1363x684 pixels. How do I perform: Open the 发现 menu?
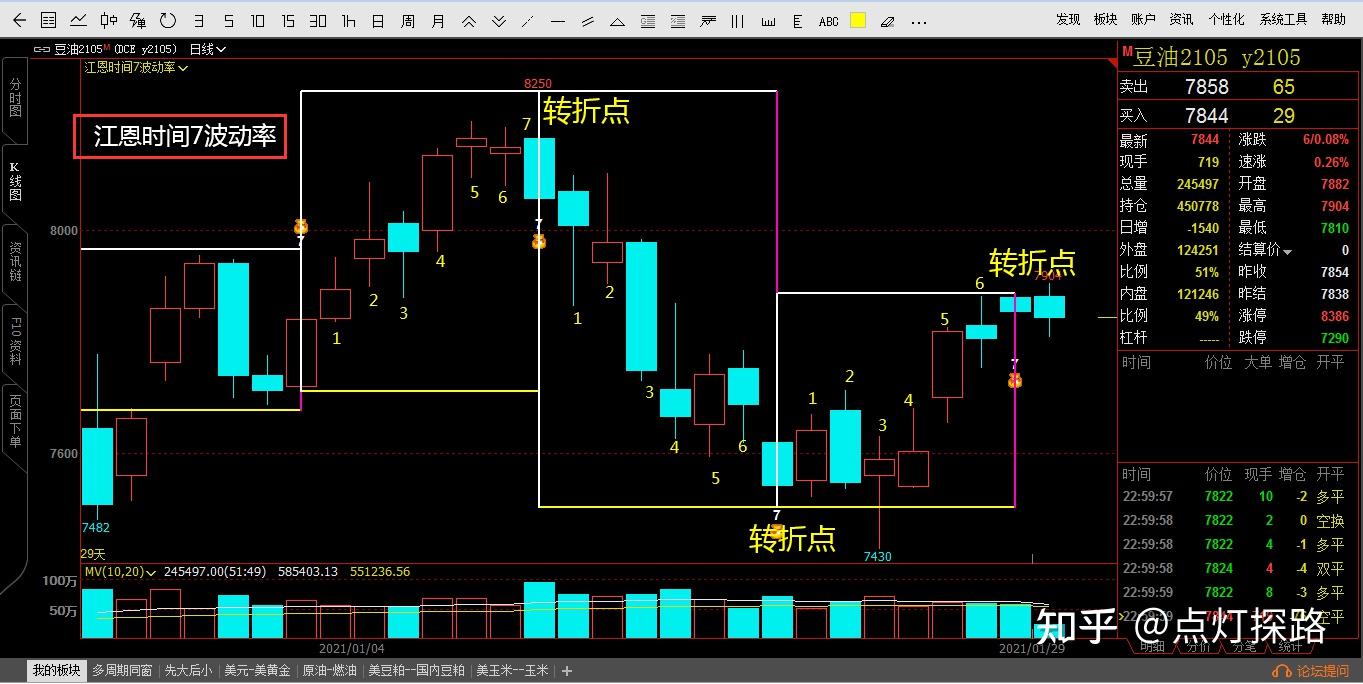(1068, 19)
